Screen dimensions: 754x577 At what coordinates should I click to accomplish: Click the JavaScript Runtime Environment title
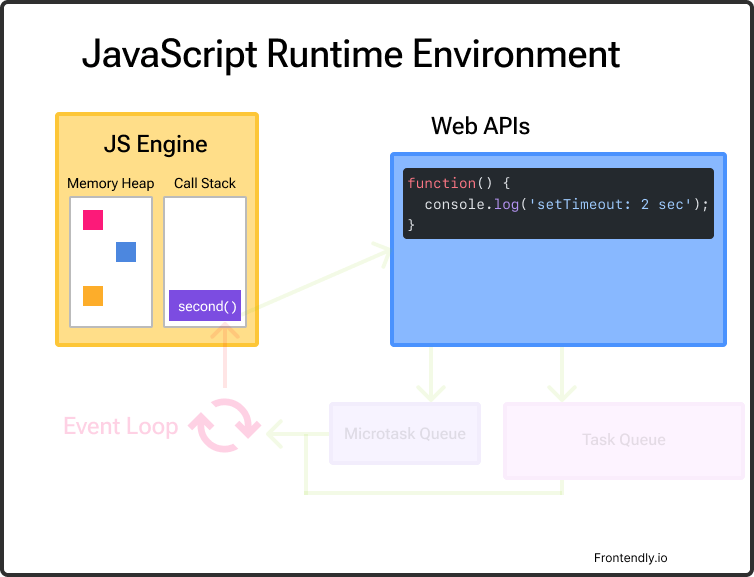coord(351,54)
